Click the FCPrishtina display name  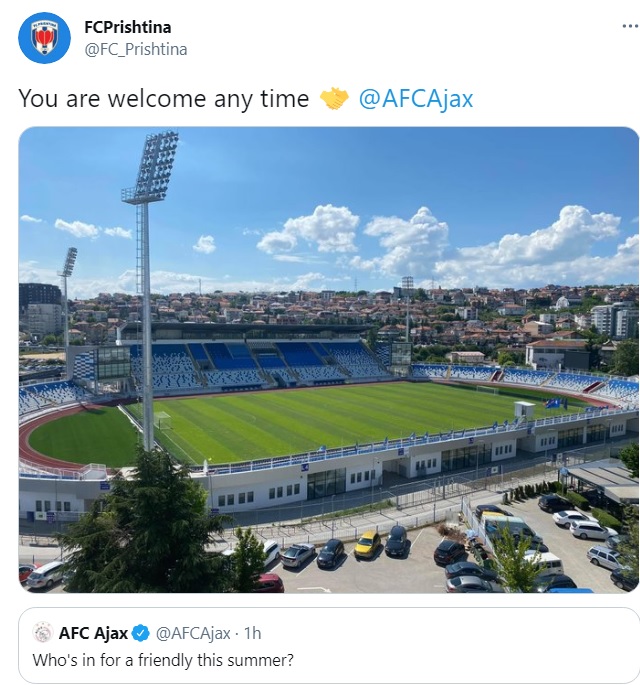(128, 27)
